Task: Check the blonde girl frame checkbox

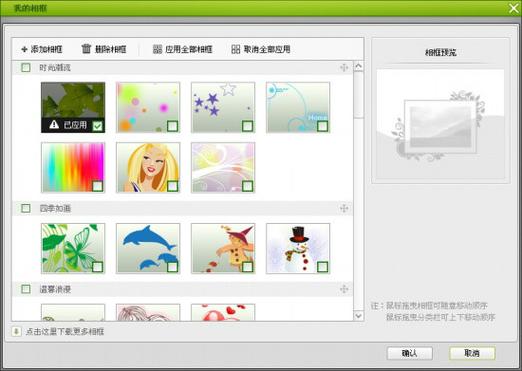Action: point(173,186)
